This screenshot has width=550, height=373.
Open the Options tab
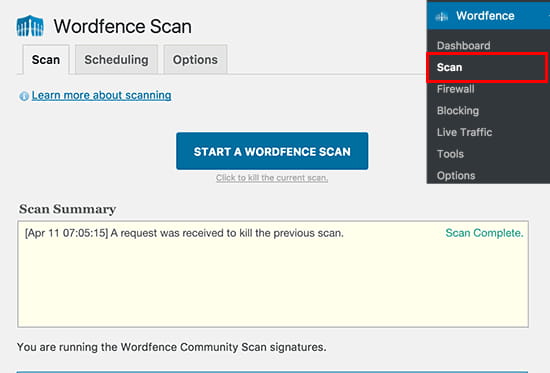click(195, 60)
